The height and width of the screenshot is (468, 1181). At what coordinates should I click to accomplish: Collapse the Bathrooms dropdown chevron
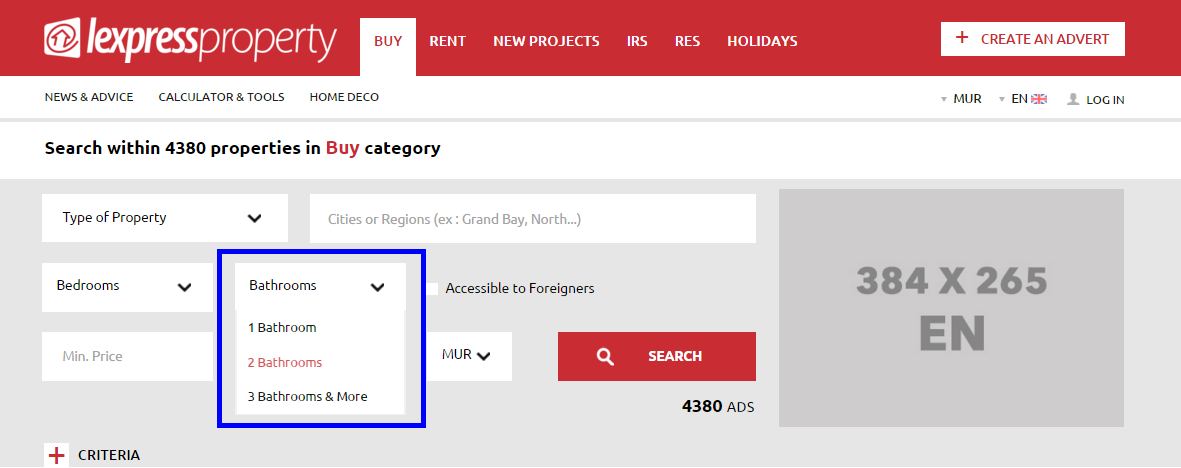[x=377, y=287]
